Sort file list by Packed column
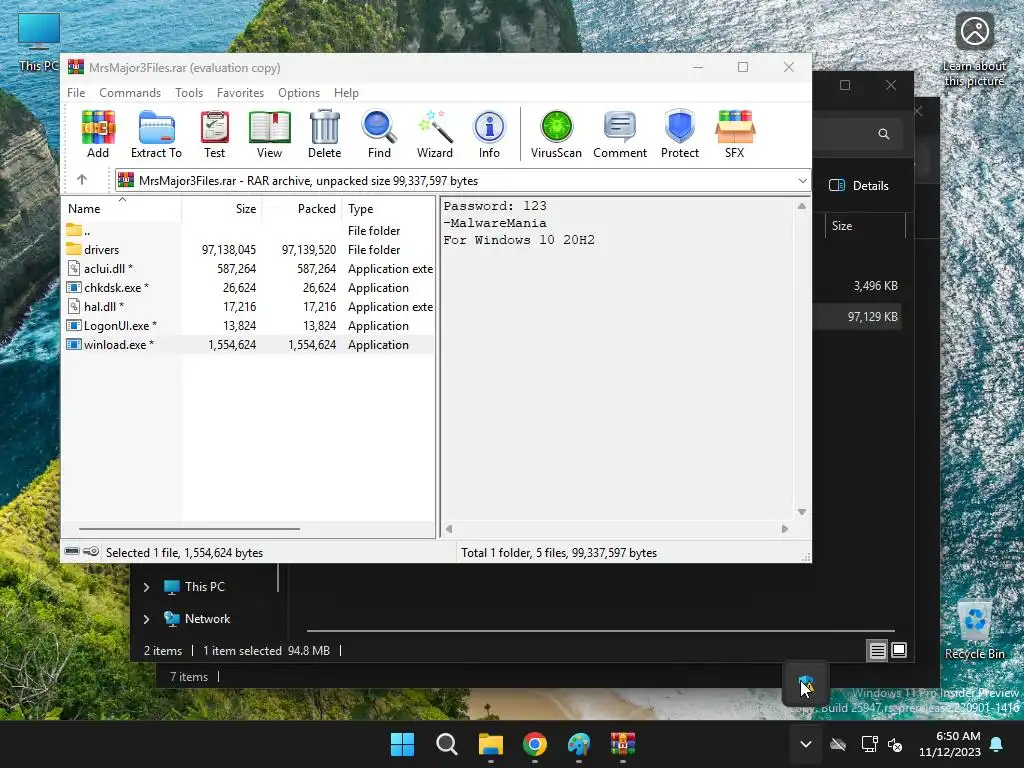 (x=302, y=209)
